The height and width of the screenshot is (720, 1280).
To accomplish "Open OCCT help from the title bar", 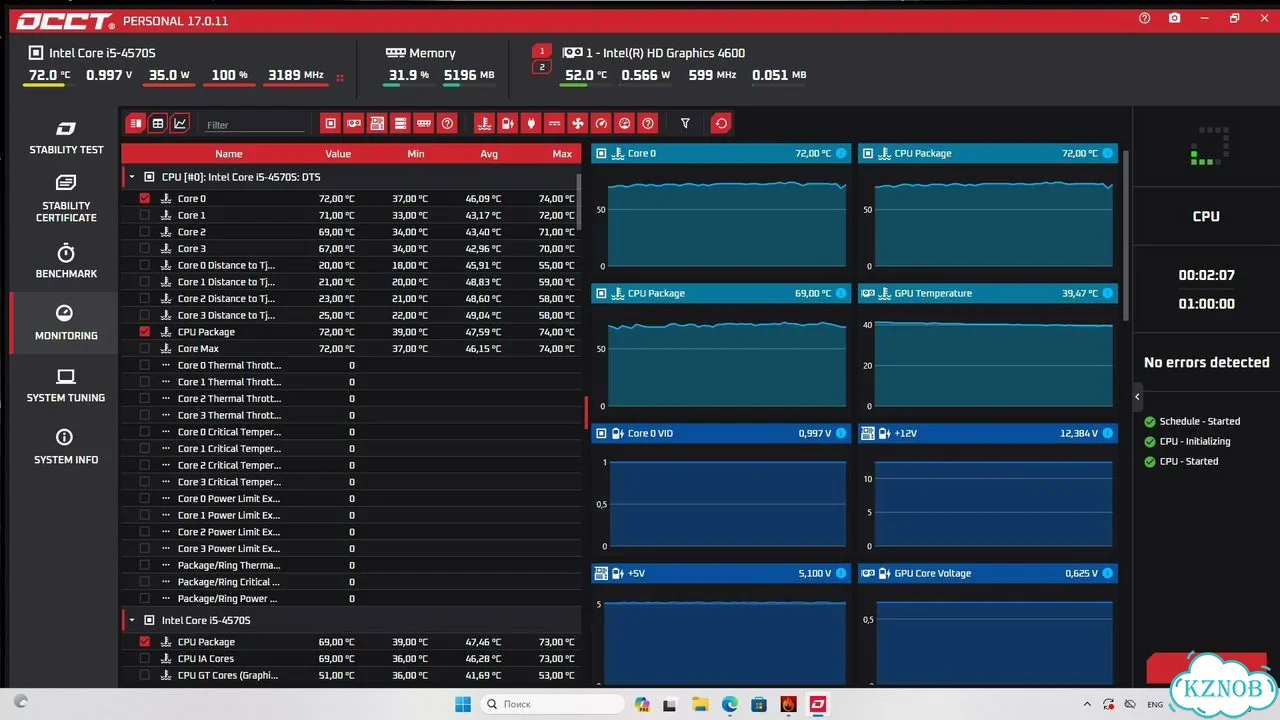I will pos(1145,18).
